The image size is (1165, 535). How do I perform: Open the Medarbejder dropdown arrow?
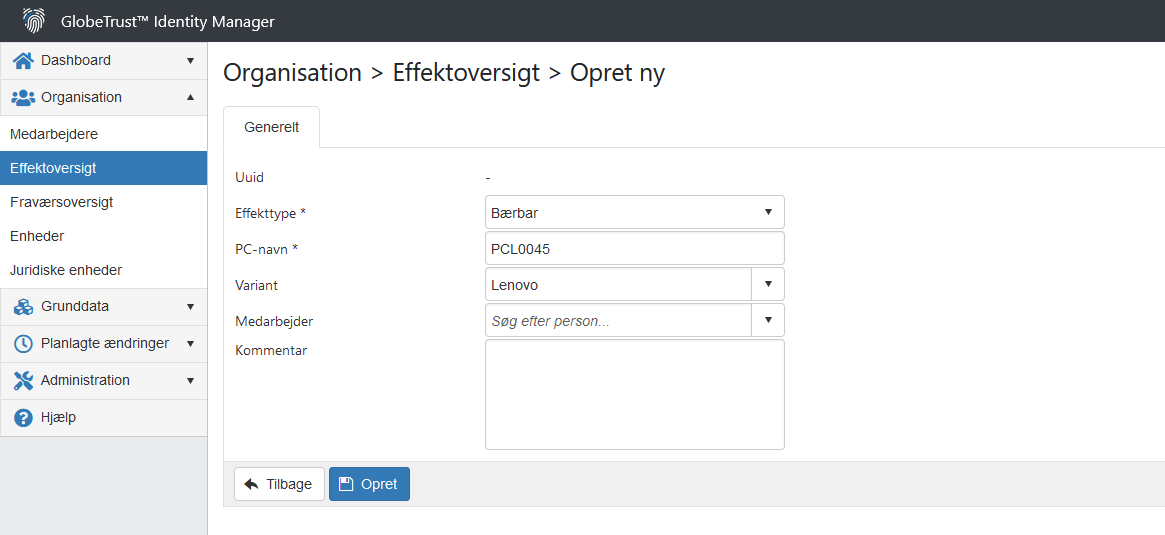coord(768,320)
